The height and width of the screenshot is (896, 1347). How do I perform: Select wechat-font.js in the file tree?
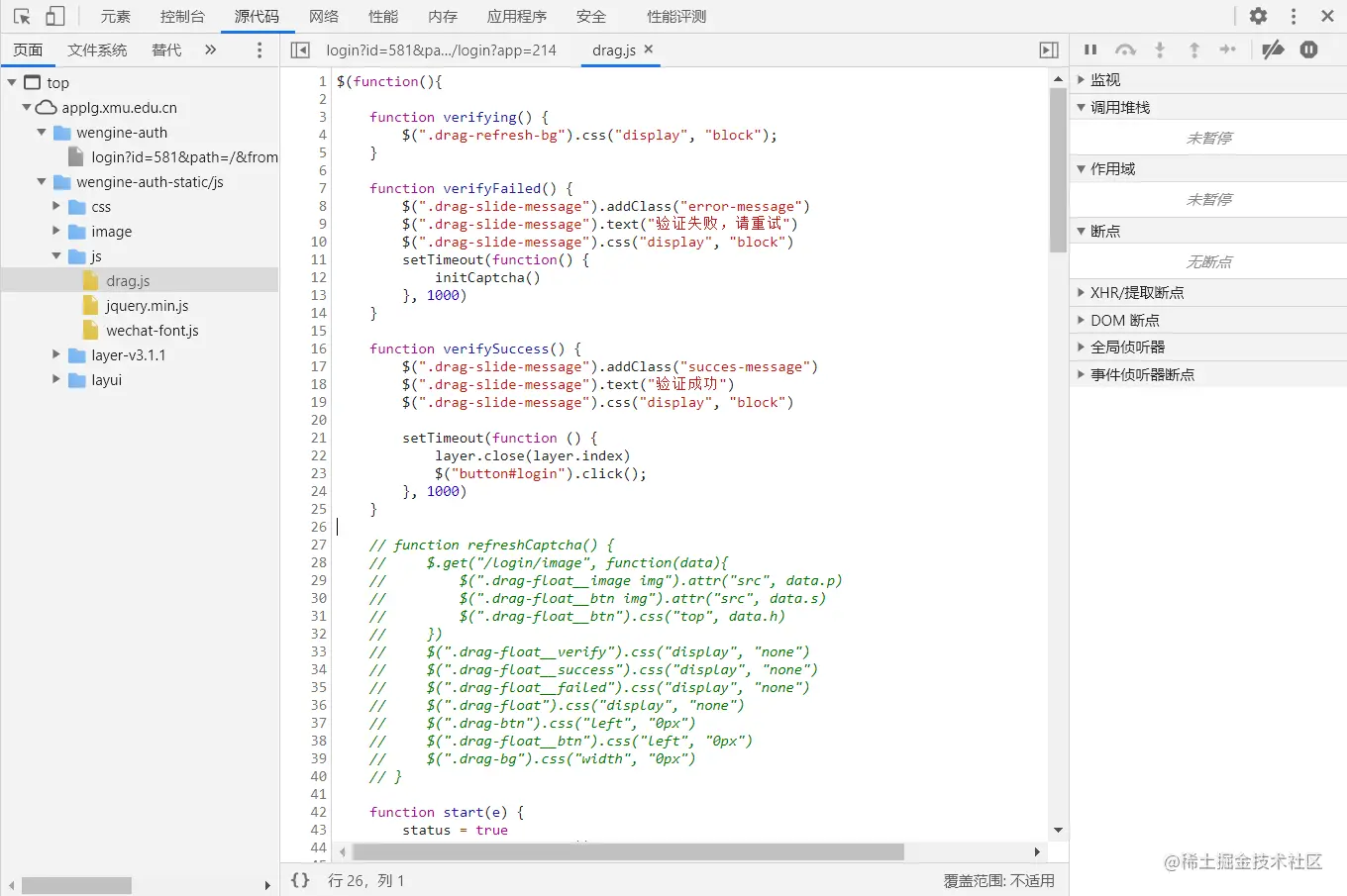point(153,331)
